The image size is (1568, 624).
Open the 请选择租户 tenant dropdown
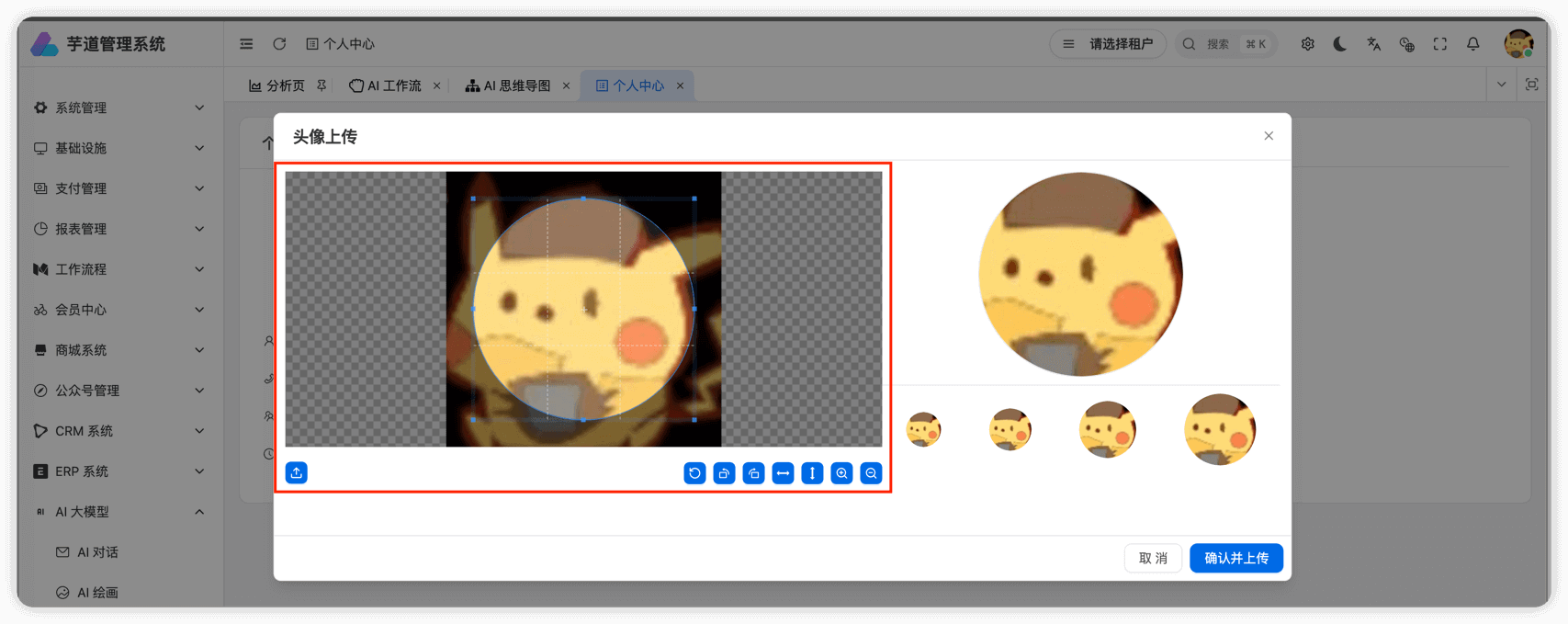(x=1108, y=44)
